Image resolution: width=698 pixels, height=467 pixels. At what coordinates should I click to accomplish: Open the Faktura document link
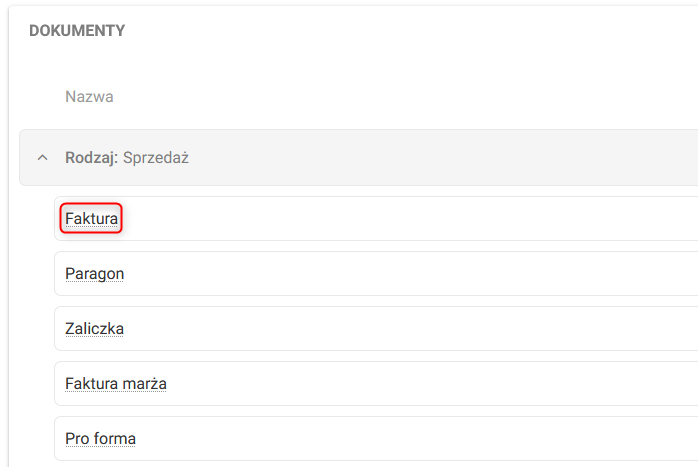91,218
